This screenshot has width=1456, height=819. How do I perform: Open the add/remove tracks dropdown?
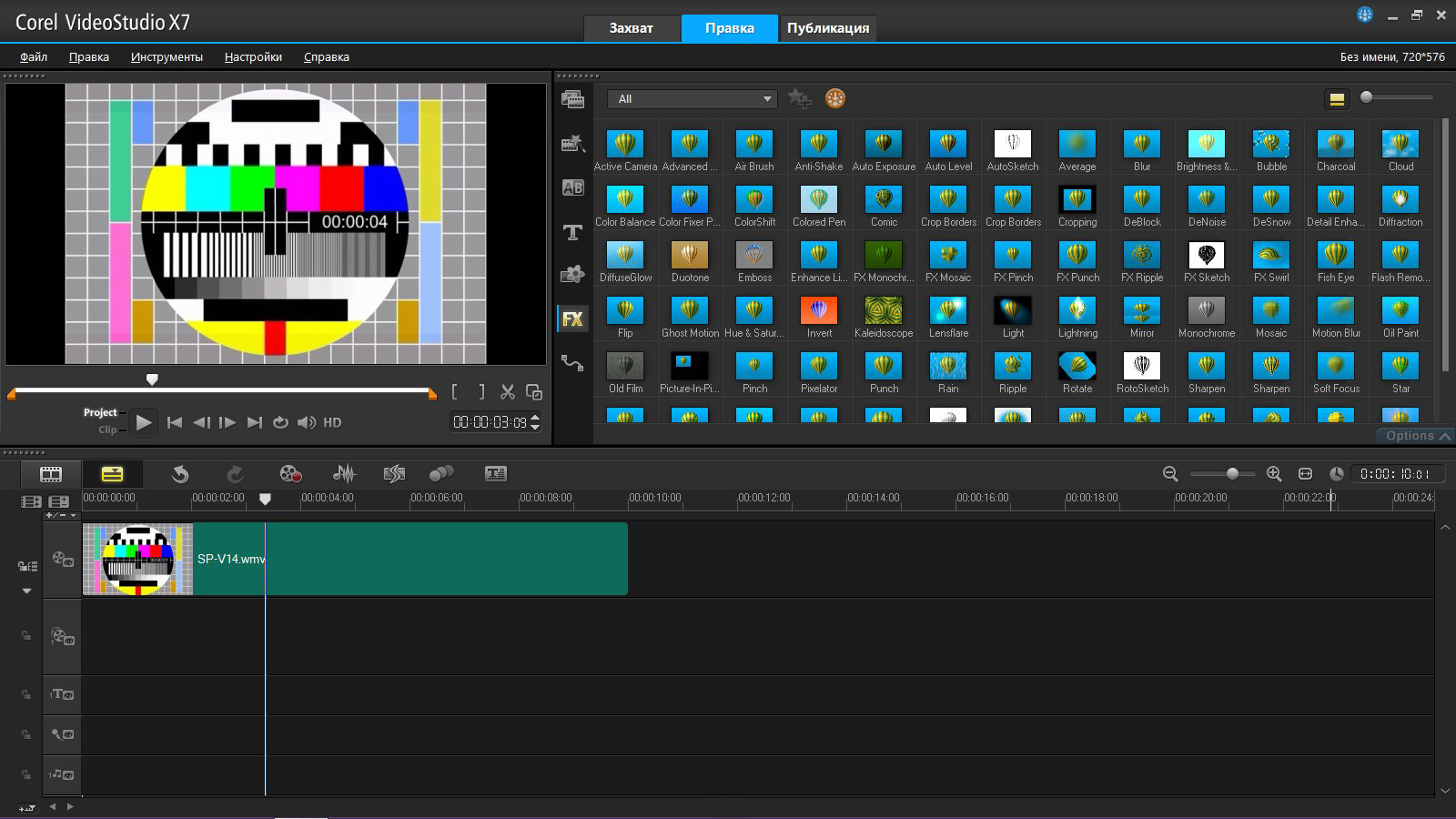coord(60,515)
